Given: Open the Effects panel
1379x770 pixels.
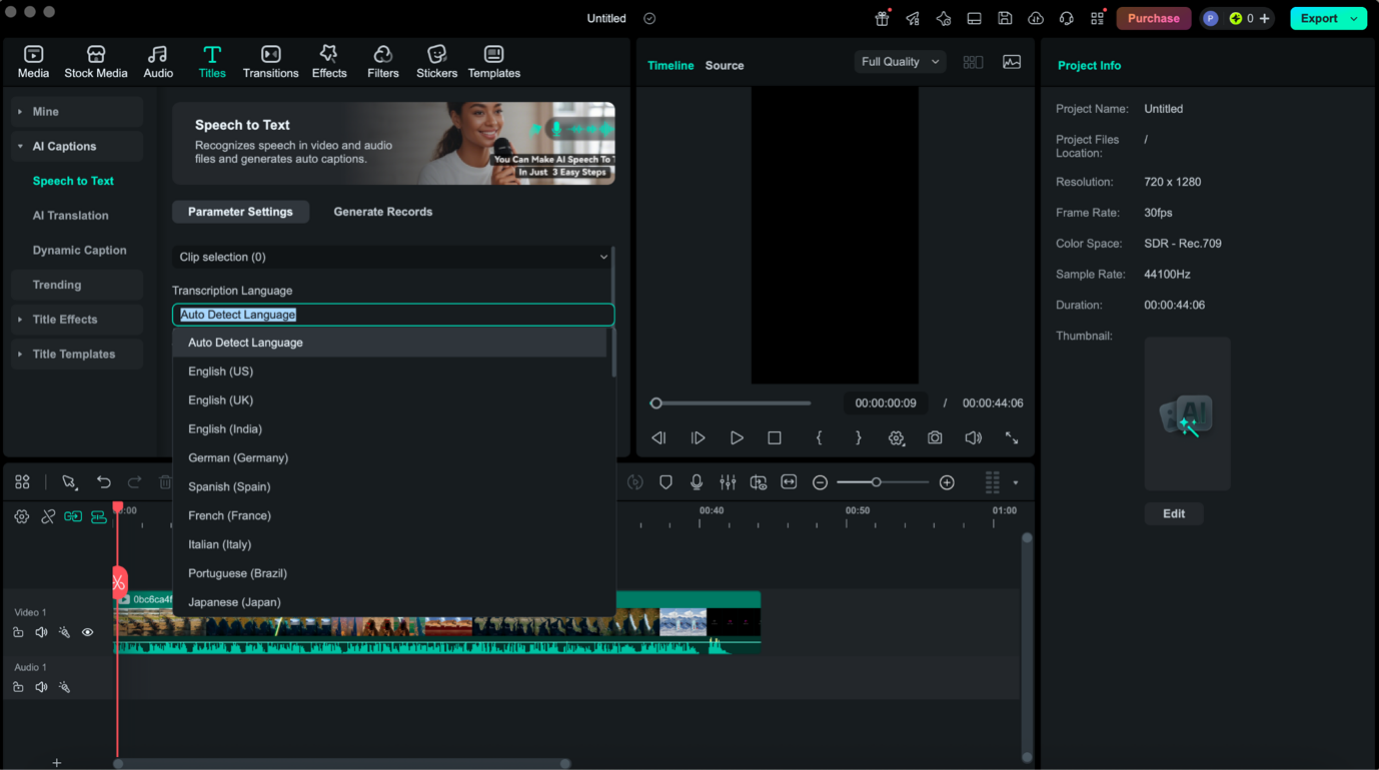Looking at the screenshot, I should tap(329, 60).
